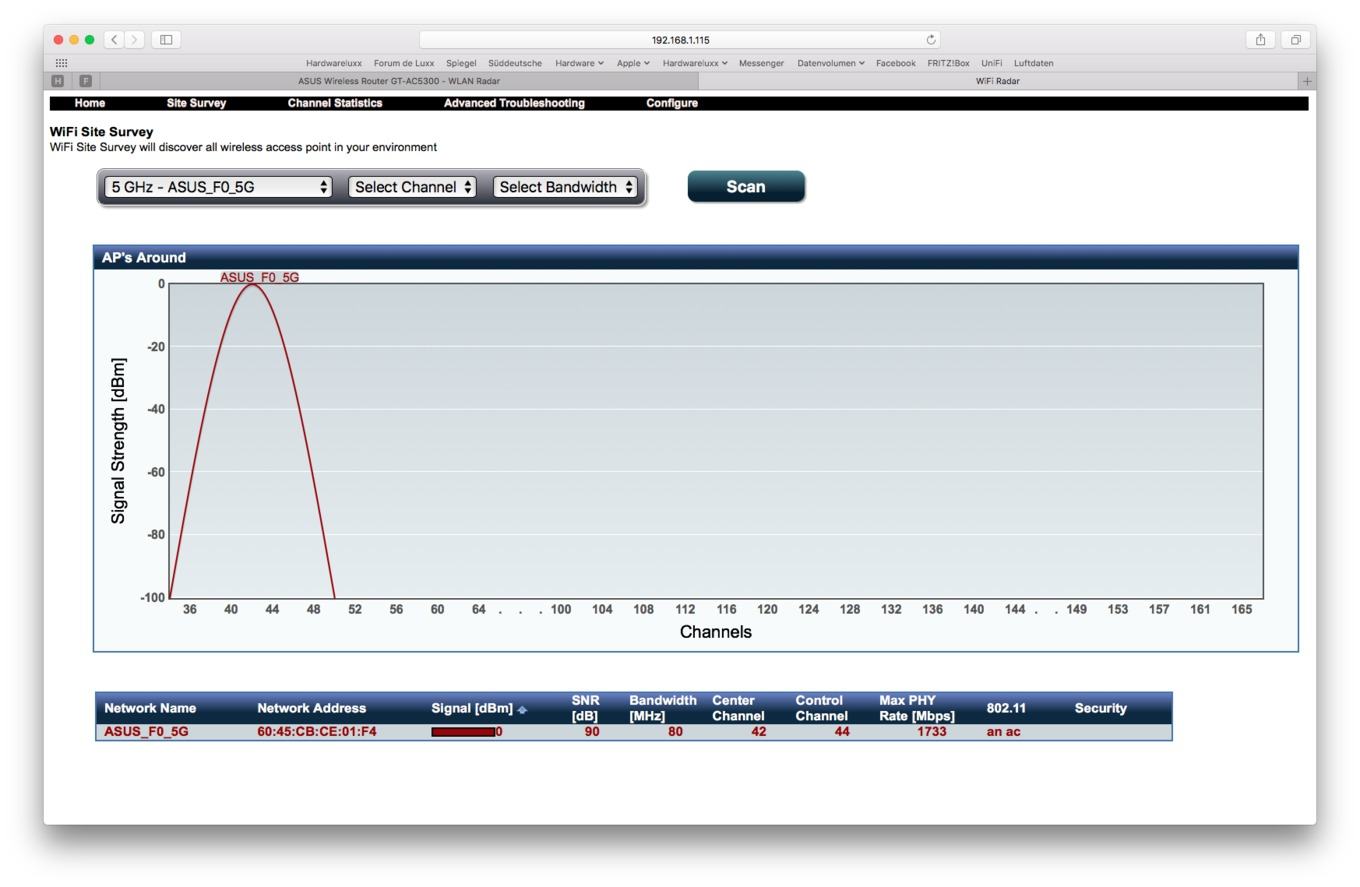Open the pinned tab labeled H
The height and width of the screenshot is (887, 1360).
58,81
